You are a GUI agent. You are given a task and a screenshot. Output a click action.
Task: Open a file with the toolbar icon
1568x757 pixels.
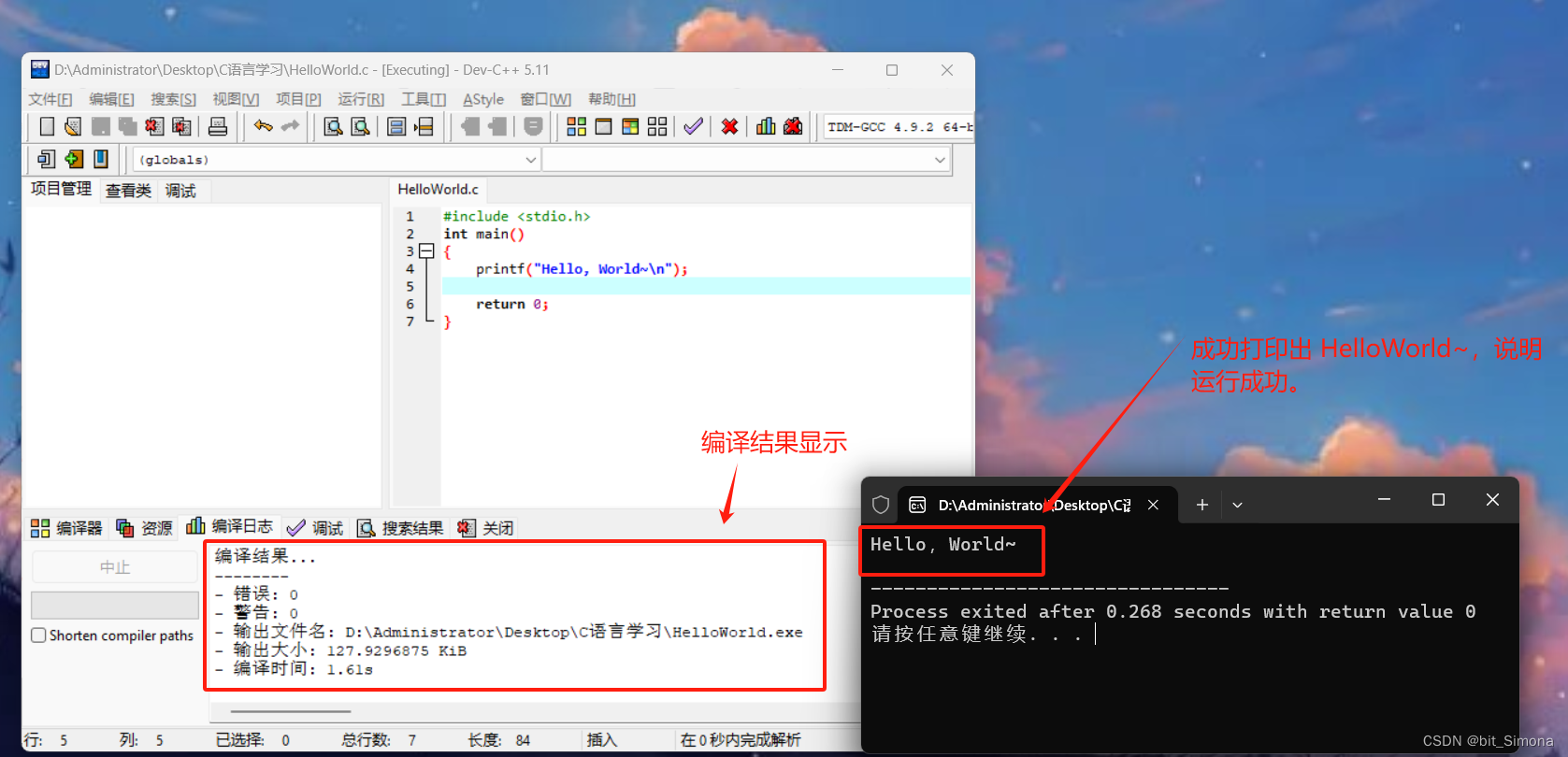click(73, 126)
